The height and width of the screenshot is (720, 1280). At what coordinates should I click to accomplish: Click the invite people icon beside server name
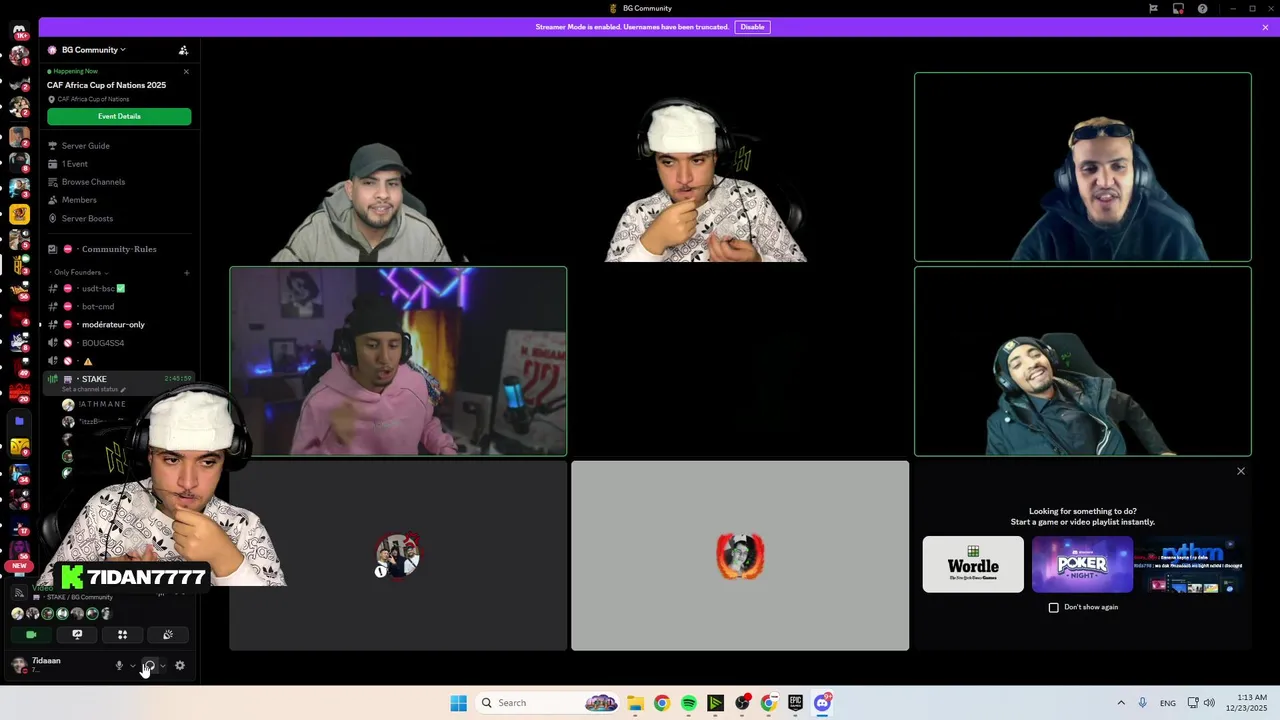tap(183, 50)
